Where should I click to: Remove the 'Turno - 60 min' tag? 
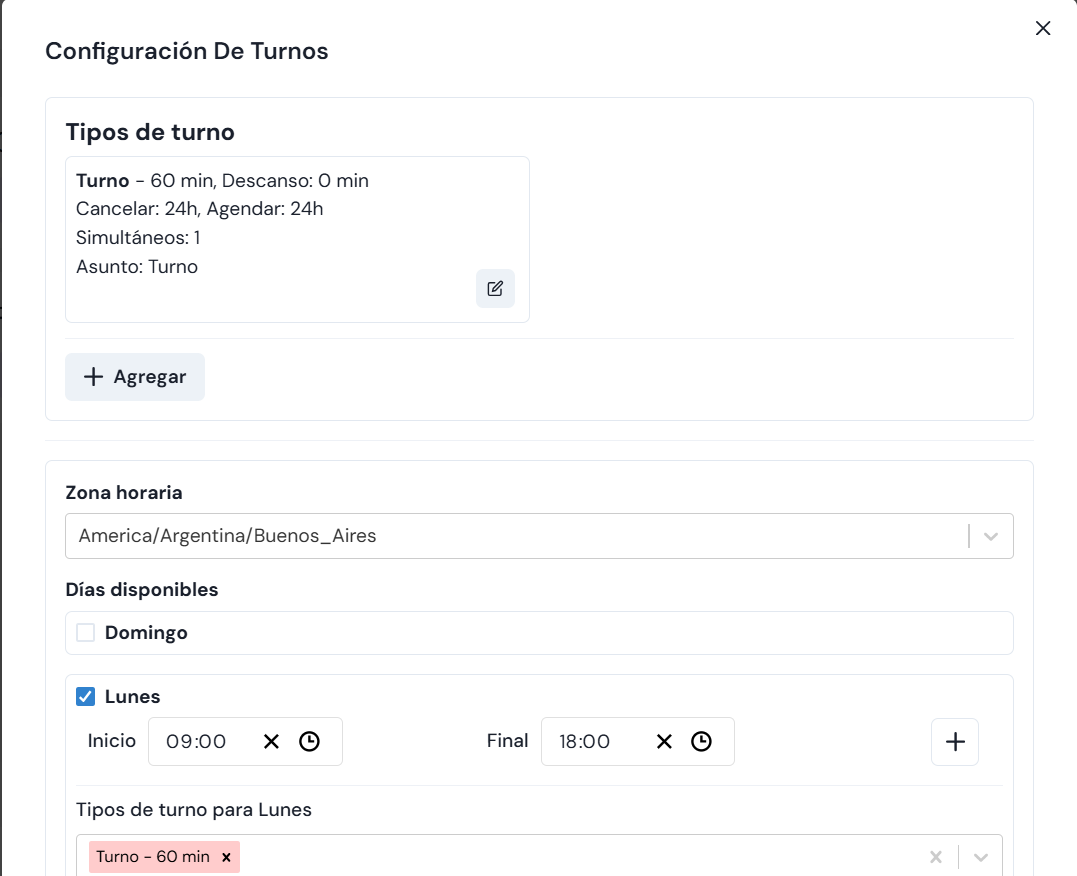226,857
